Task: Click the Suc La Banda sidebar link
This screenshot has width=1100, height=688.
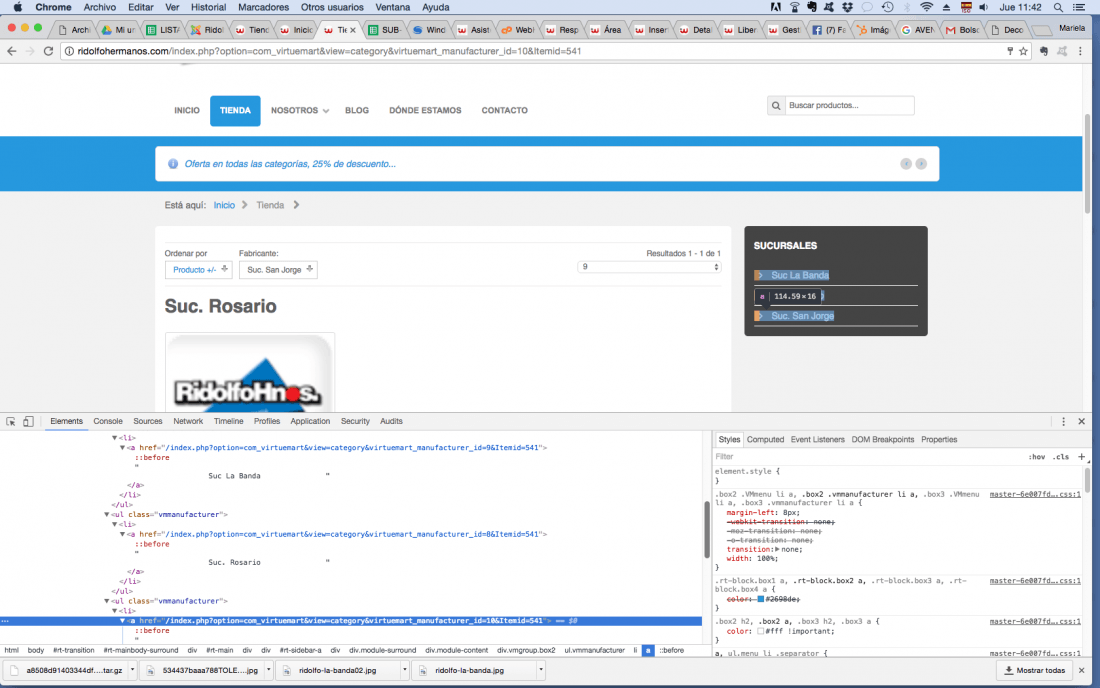Action: [x=800, y=276]
